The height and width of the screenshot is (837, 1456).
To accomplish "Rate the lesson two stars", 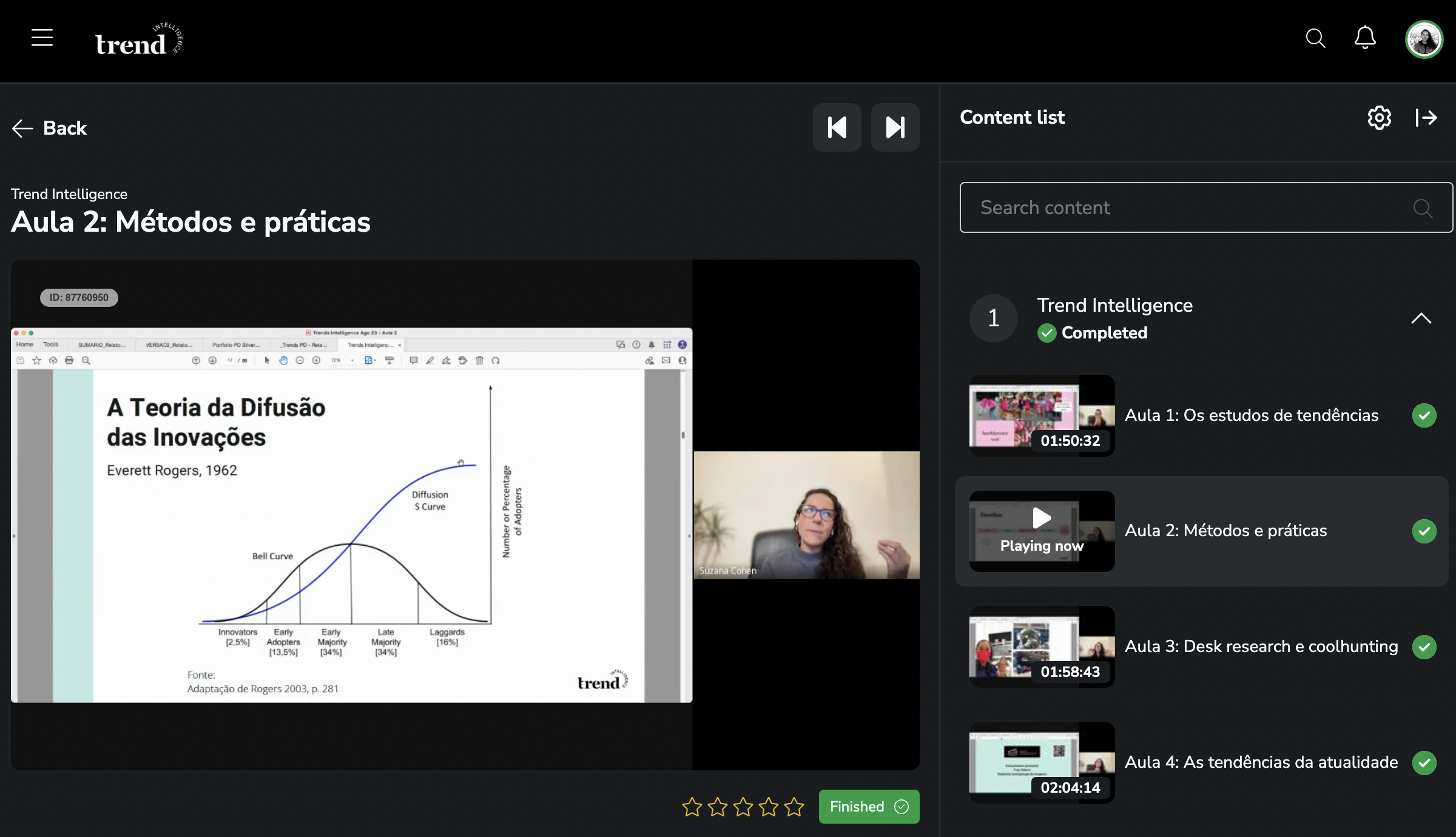I will [717, 807].
